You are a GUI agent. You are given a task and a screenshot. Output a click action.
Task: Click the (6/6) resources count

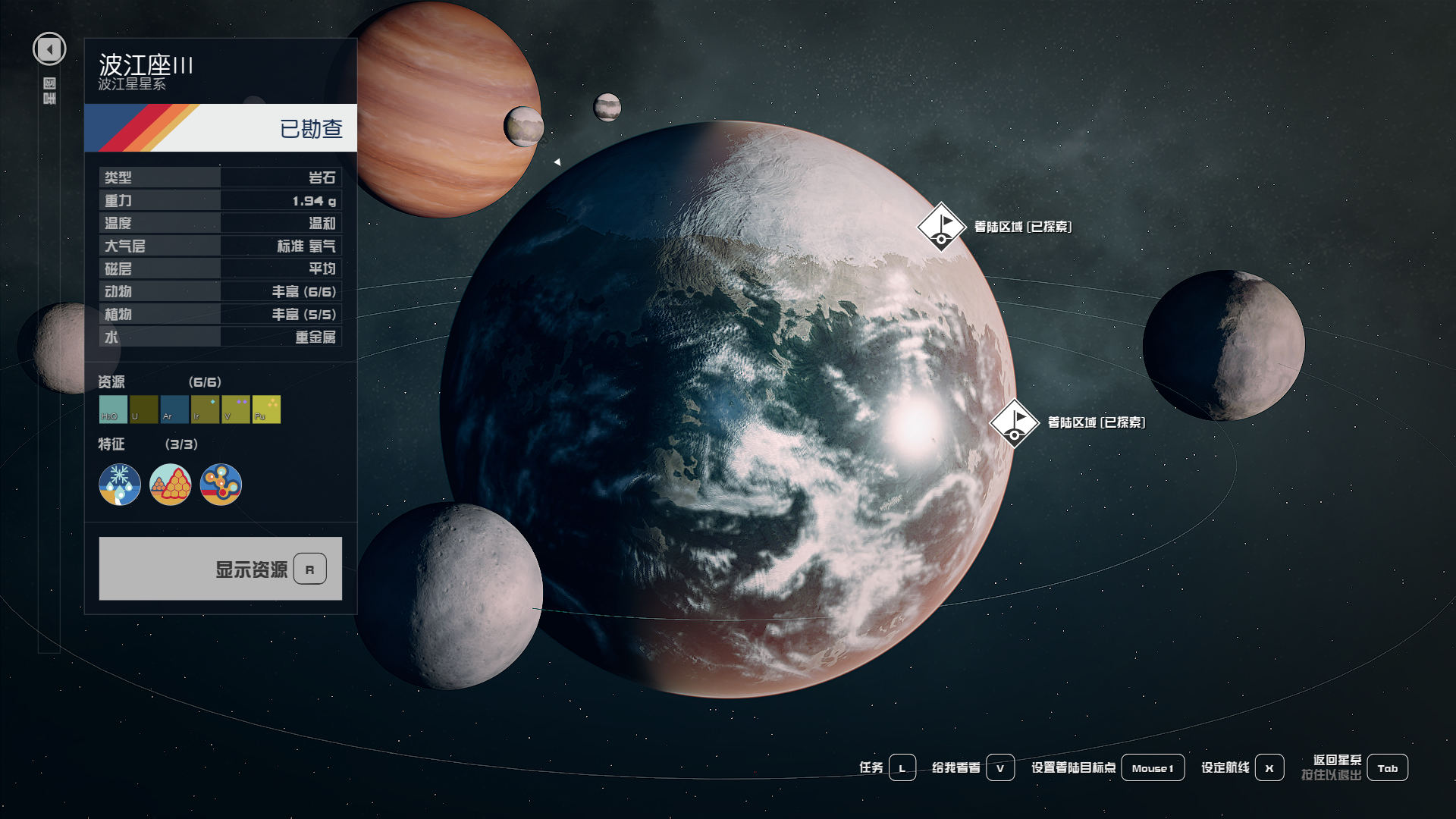[205, 382]
